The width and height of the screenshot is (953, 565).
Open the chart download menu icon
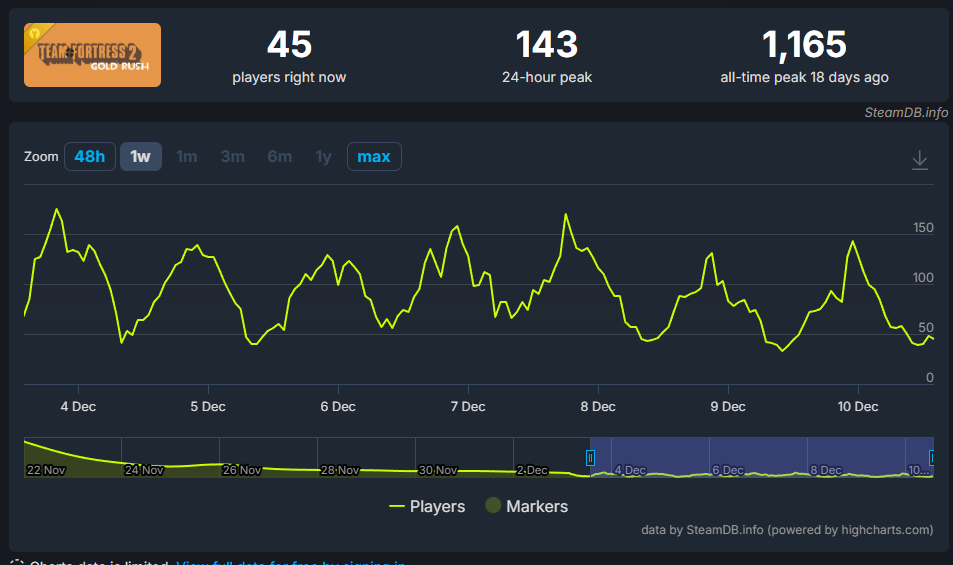point(920,160)
